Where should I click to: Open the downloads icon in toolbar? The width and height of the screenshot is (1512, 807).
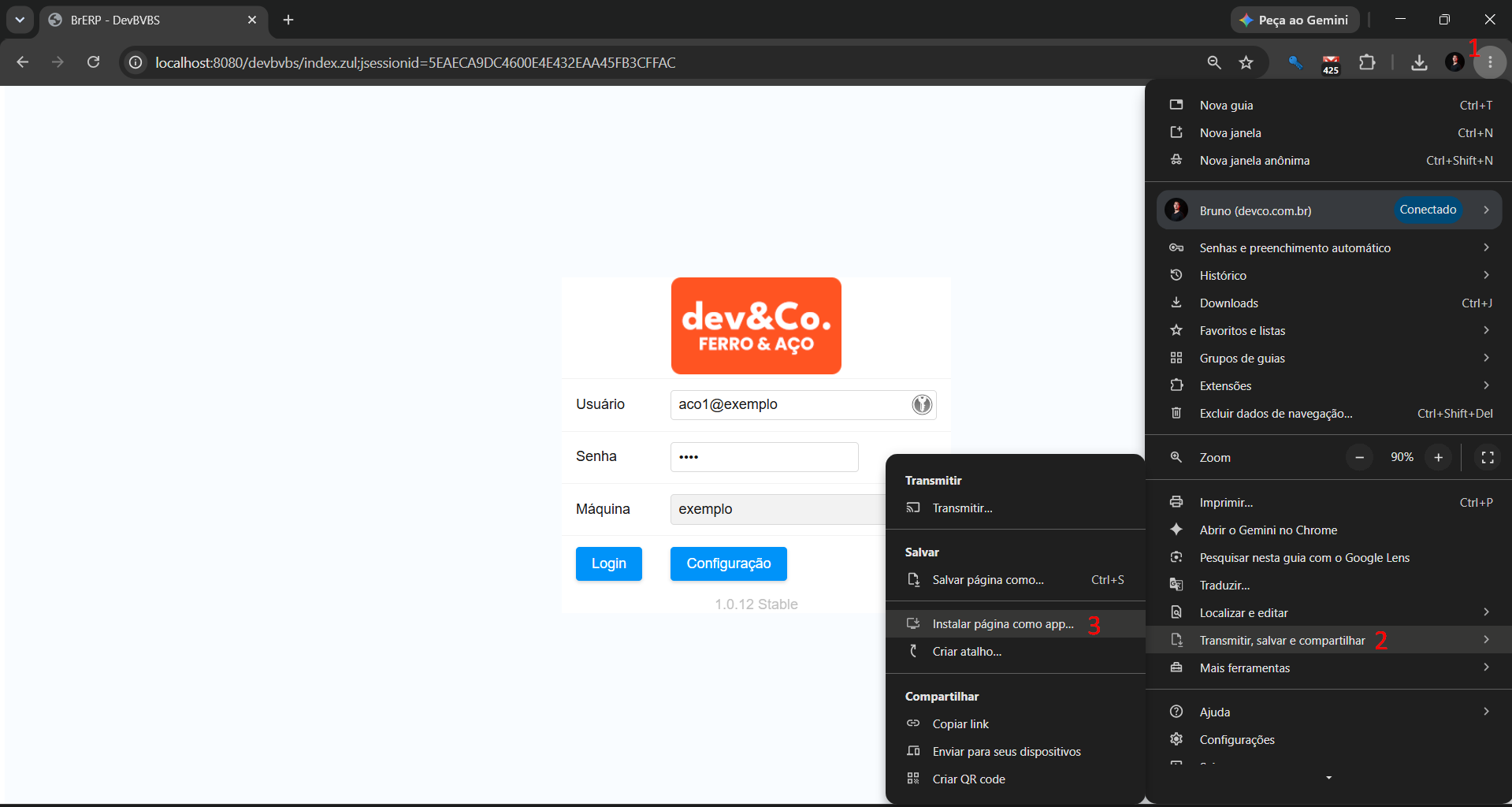pos(1419,62)
